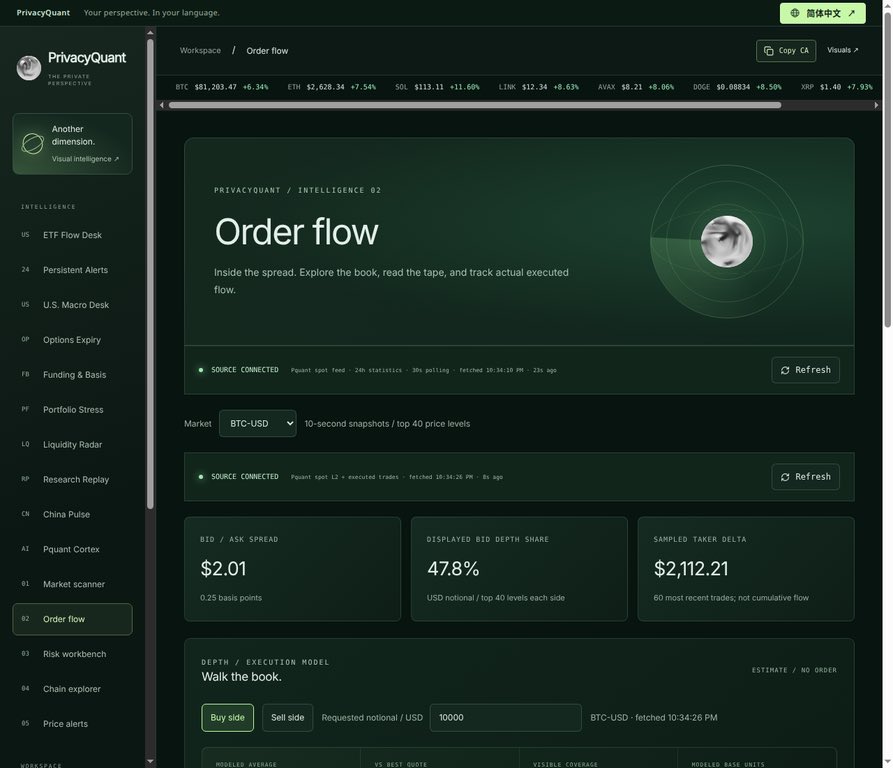Click the copy icon beside Copy CA
Viewport: 893px width, 768px height.
tap(768, 51)
